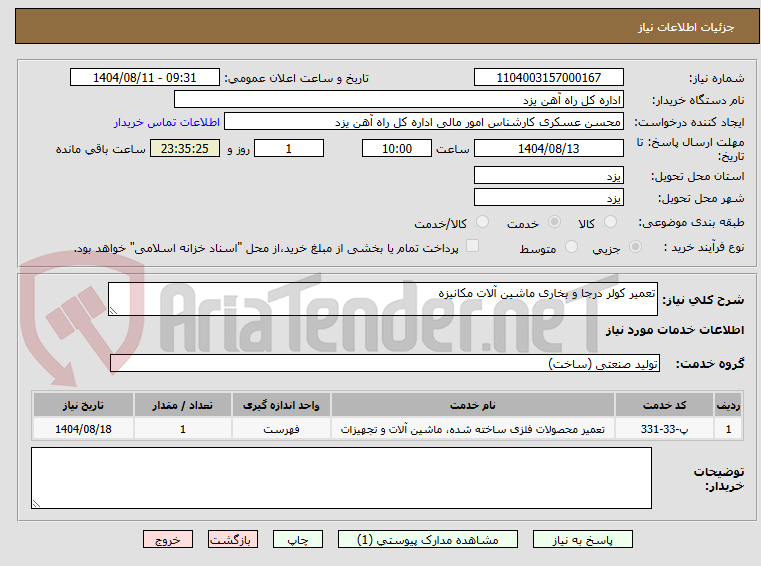Click the طبقه بندی موضوعی label
This screenshot has width=761, height=566.
[691, 222]
